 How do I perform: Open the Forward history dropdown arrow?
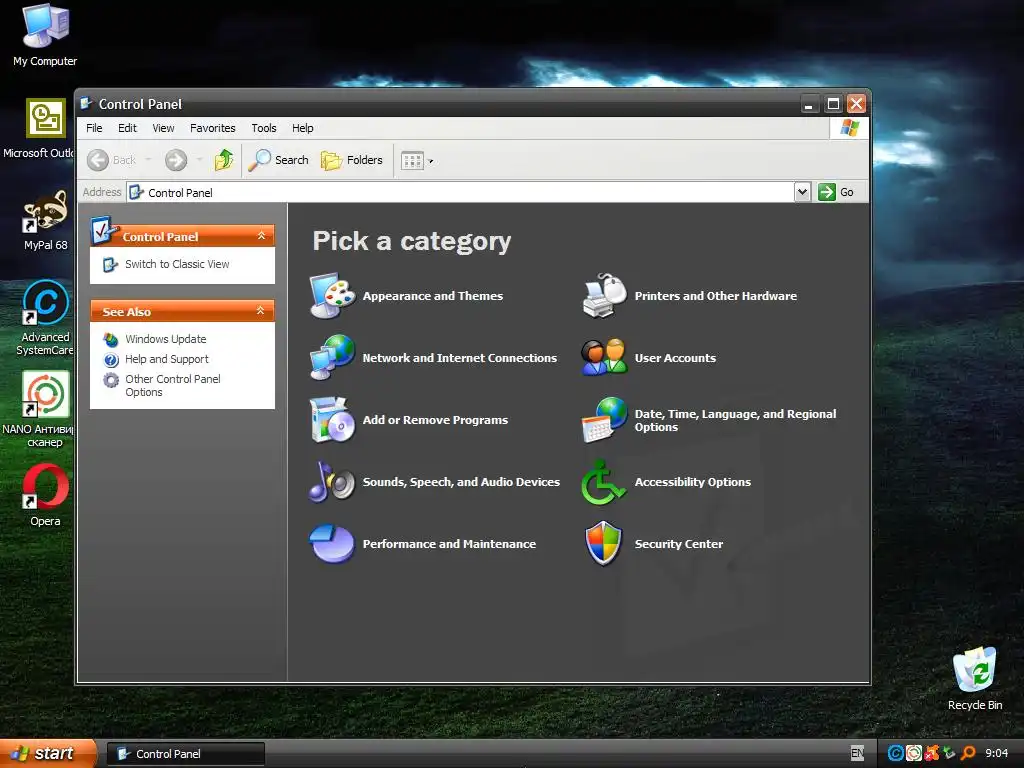tap(199, 160)
